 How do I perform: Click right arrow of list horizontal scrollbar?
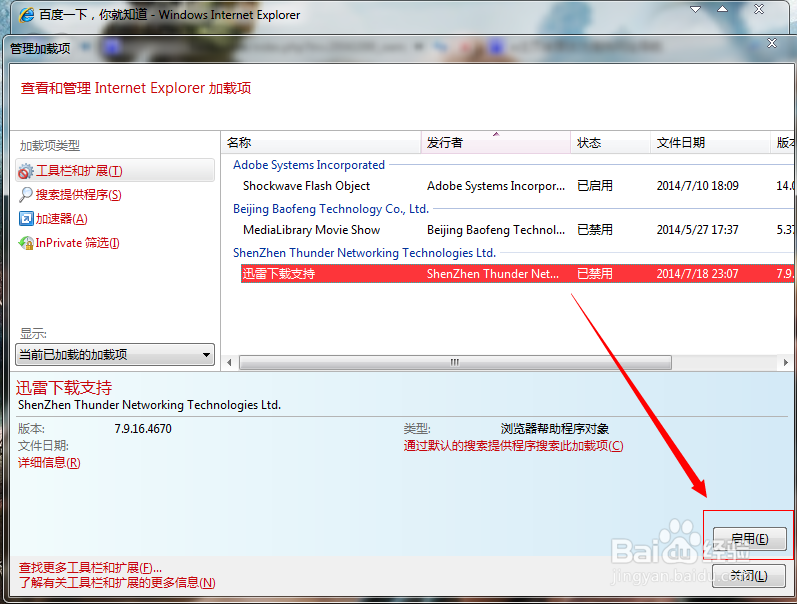pyautogui.click(x=786, y=363)
